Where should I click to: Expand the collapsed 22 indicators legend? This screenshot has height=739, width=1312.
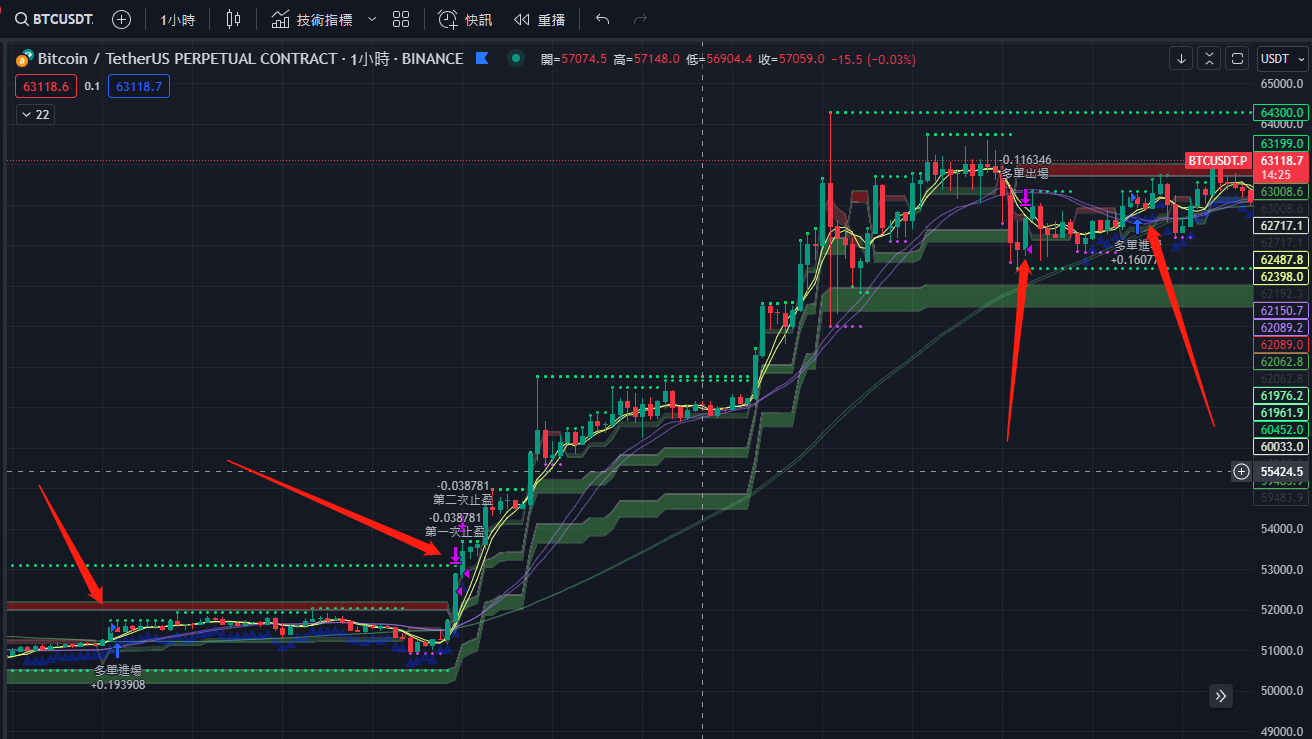tap(35, 115)
